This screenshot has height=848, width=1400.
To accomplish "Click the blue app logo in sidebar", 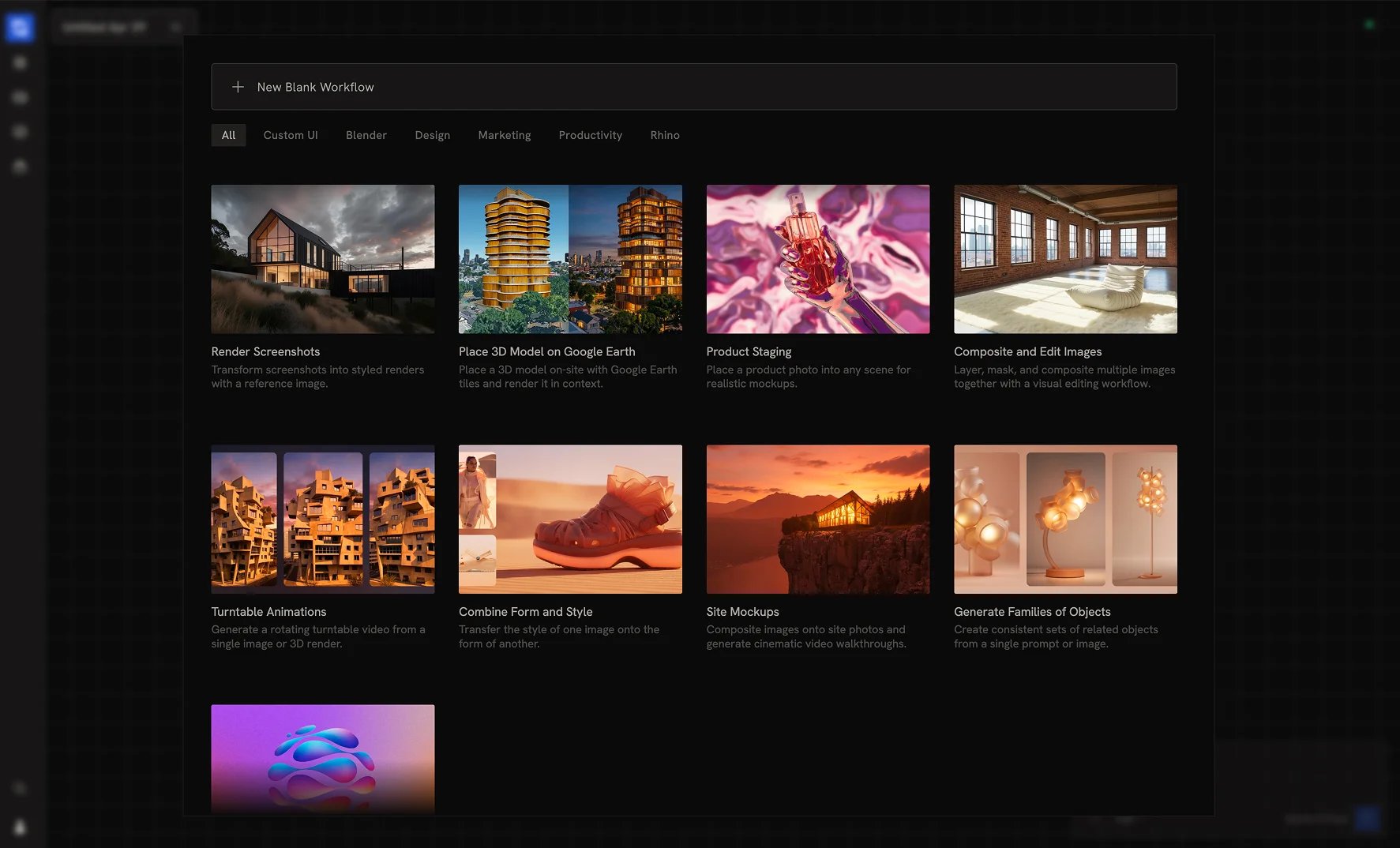I will pyautogui.click(x=20, y=28).
